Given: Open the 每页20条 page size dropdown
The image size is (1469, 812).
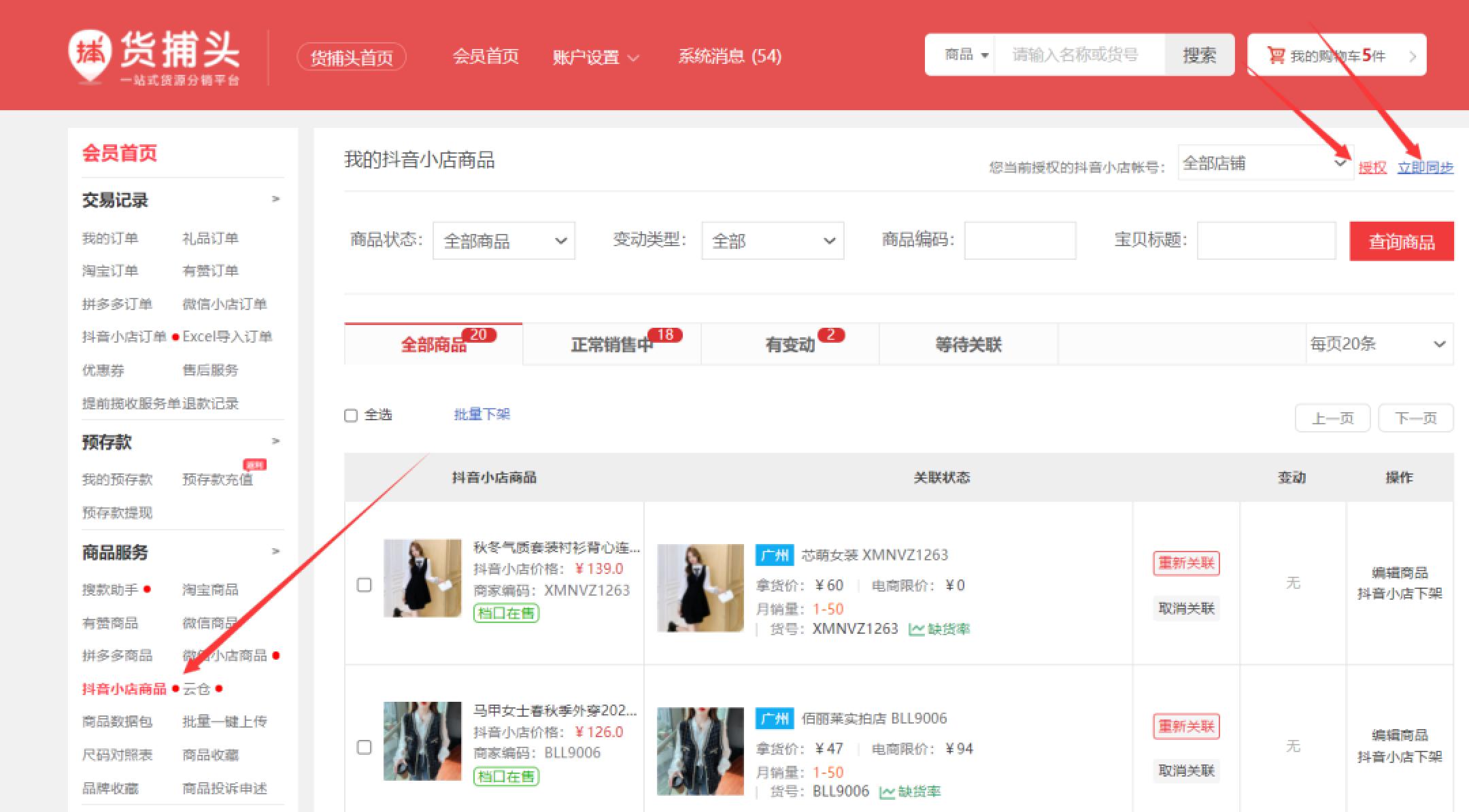Looking at the screenshot, I should coord(1379,344).
